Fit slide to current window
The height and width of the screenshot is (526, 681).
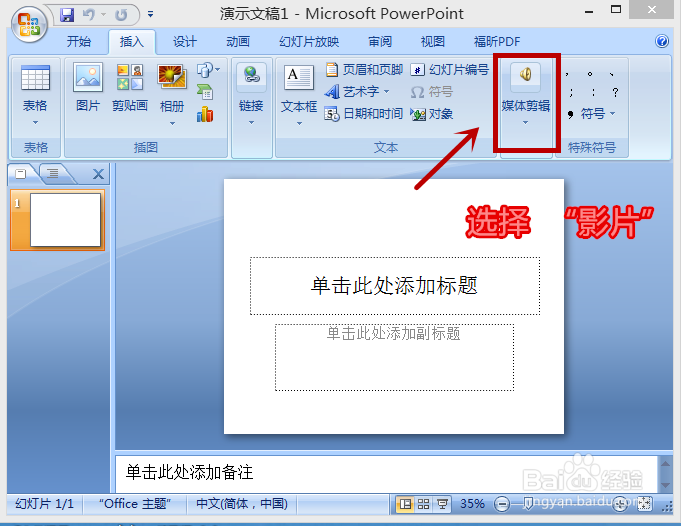click(645, 504)
